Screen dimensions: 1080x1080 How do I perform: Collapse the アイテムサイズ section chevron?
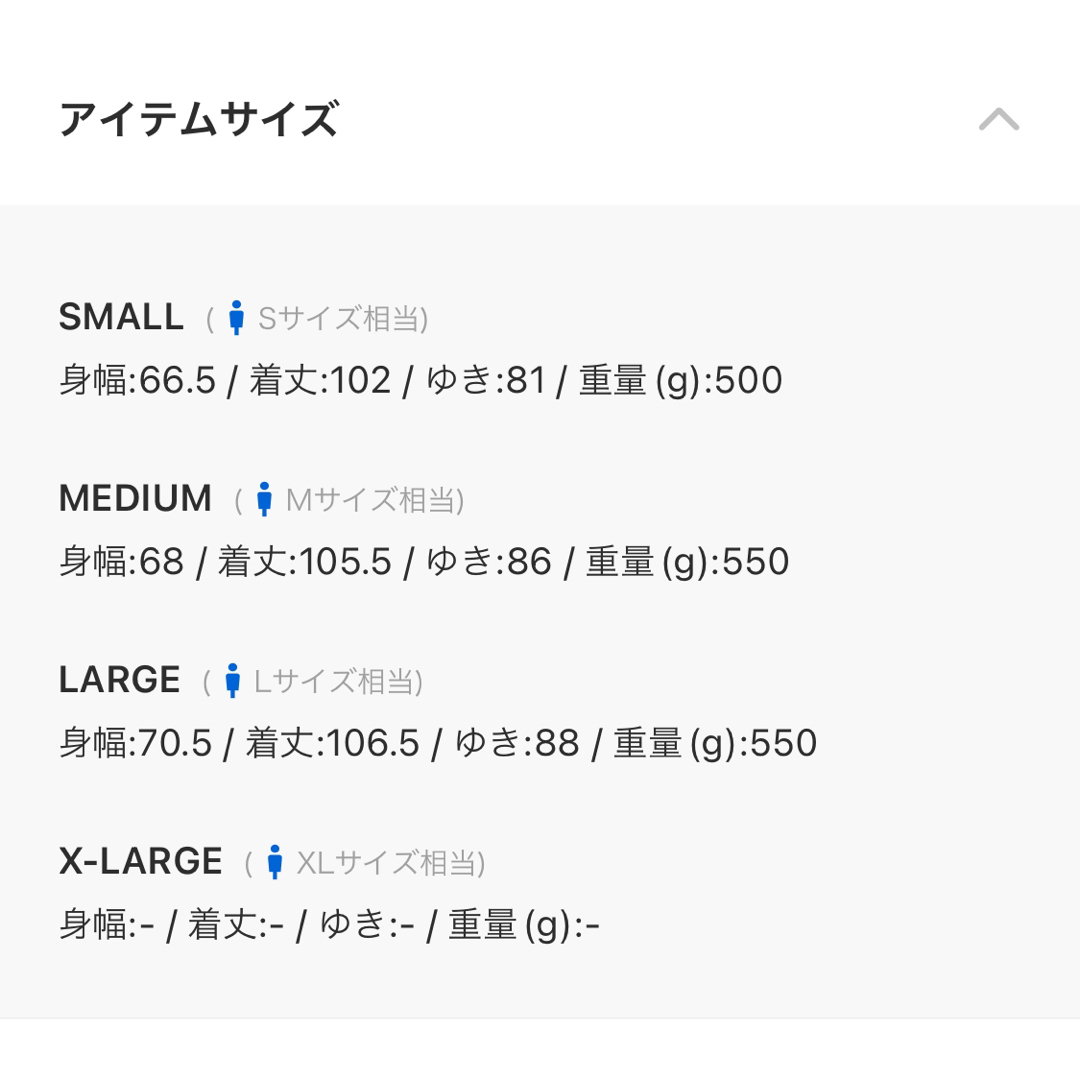999,120
